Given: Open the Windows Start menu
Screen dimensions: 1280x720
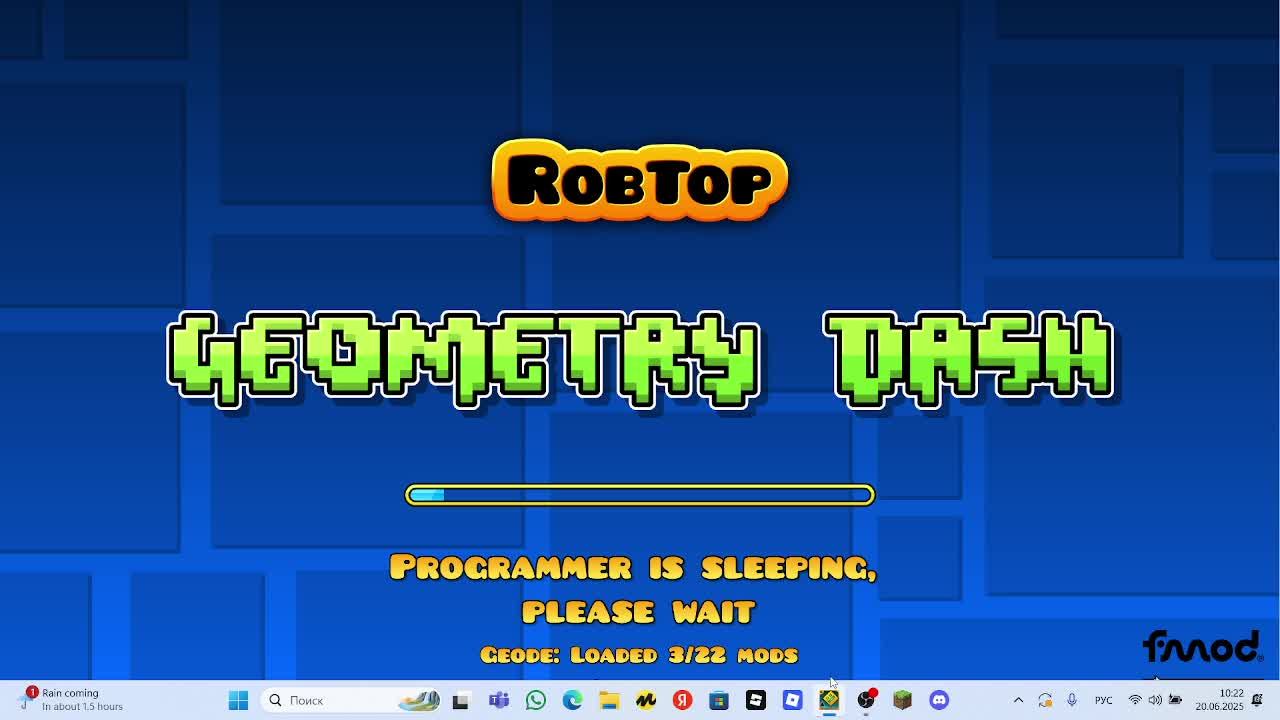Looking at the screenshot, I should tap(238, 700).
